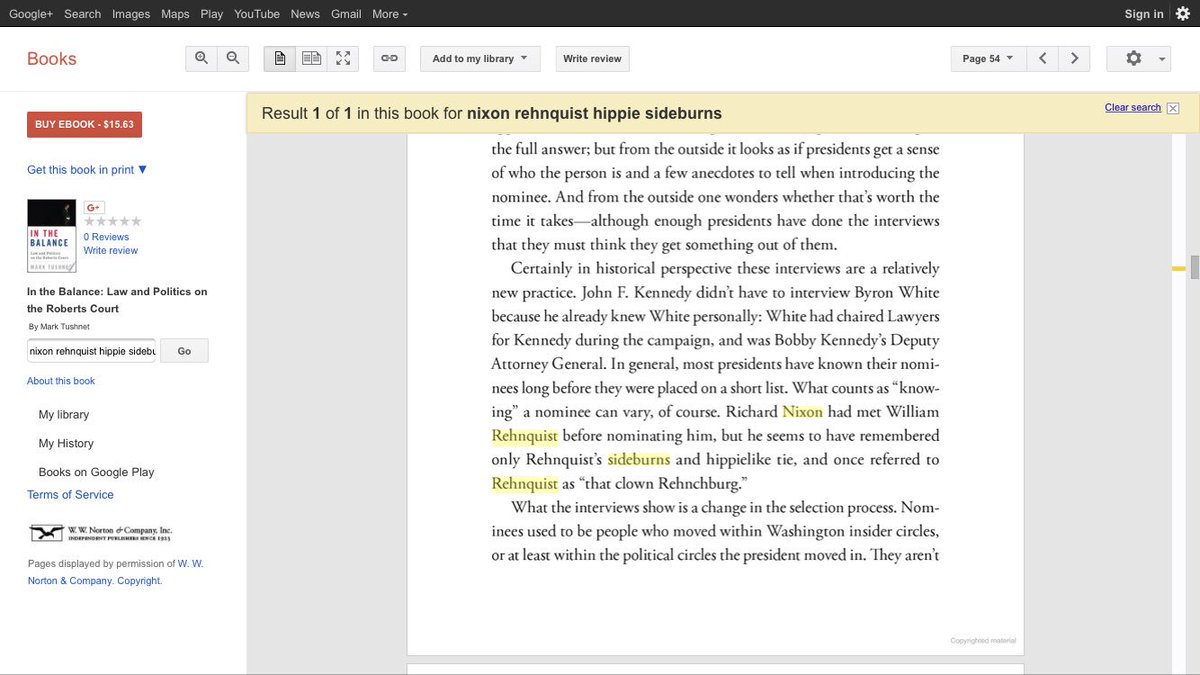The width and height of the screenshot is (1200, 675).
Task: Open Add to my library dropdown
Action: click(480, 59)
